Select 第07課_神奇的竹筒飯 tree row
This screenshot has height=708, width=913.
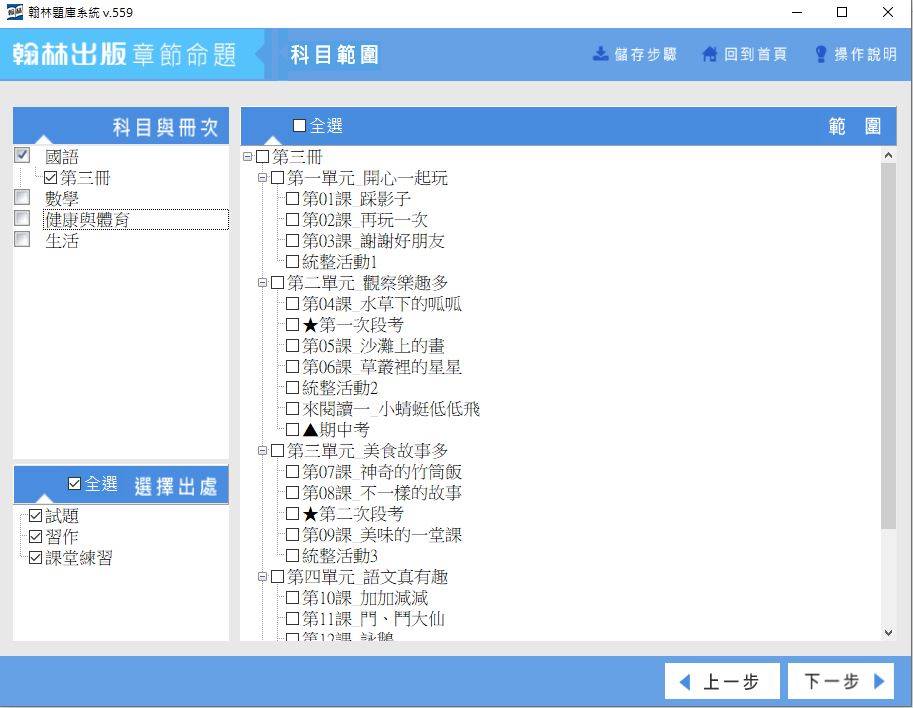[382, 472]
